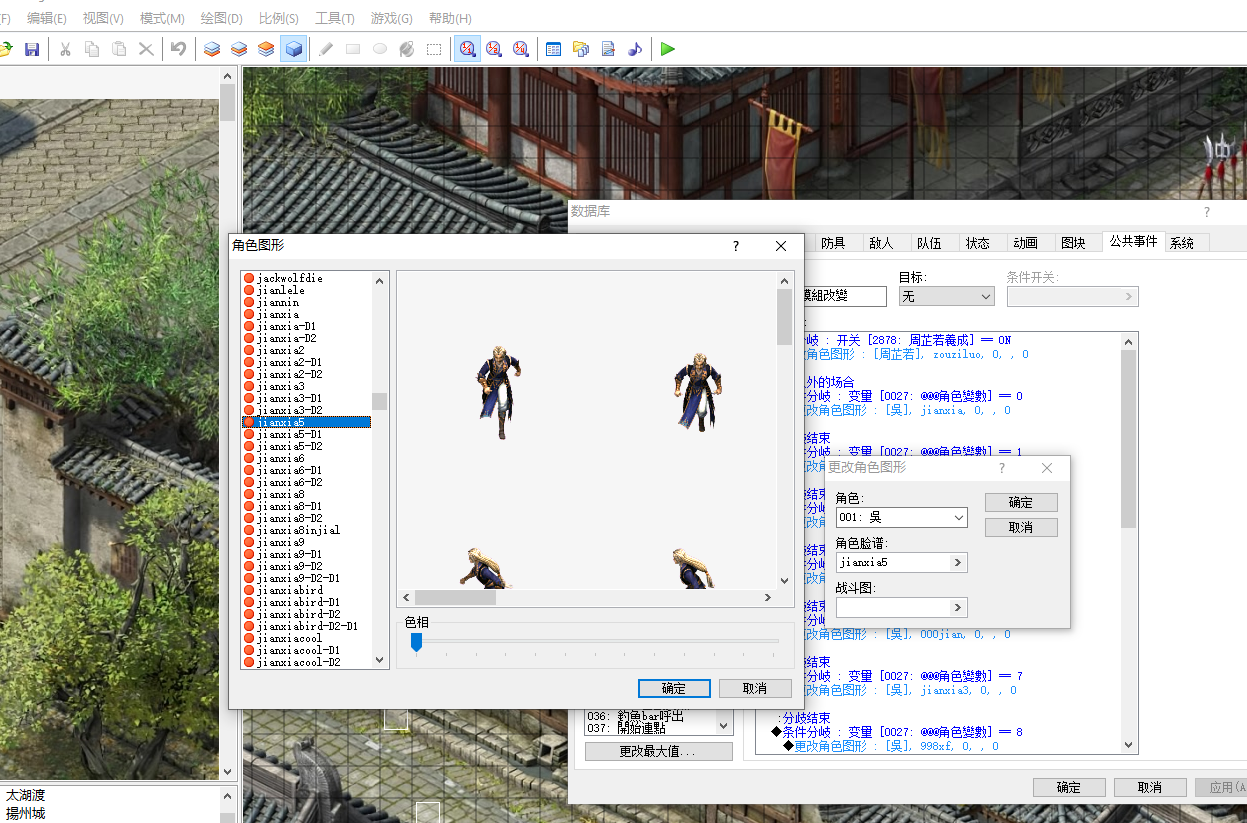The image size is (1247, 823).
Task: Click the ? help button of 角色图形 dialog
Action: (736, 246)
